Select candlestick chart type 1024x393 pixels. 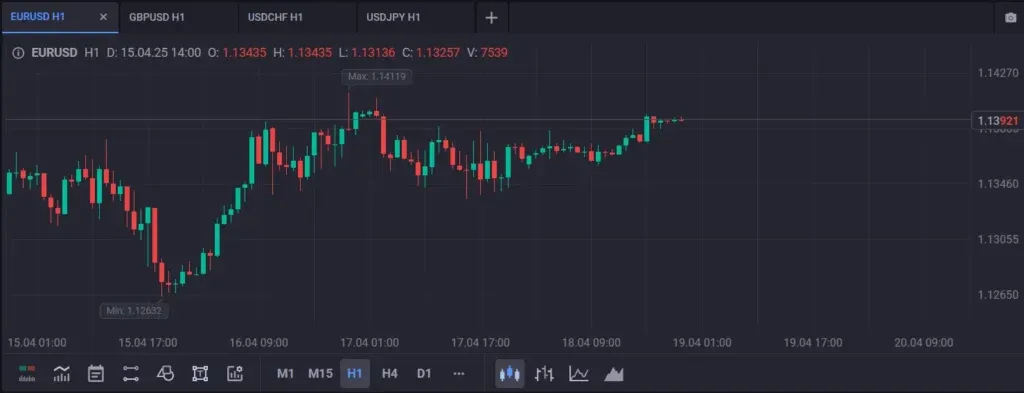(509, 373)
